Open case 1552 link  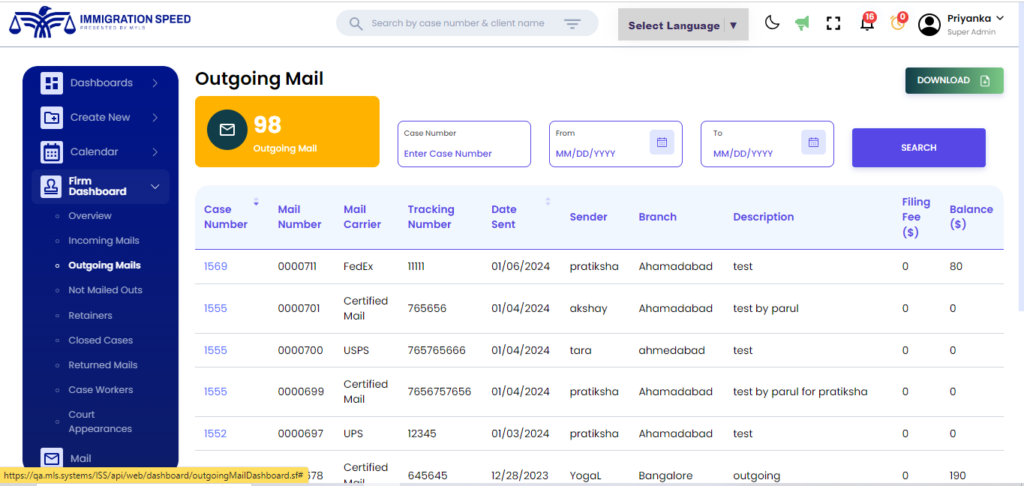click(x=216, y=433)
